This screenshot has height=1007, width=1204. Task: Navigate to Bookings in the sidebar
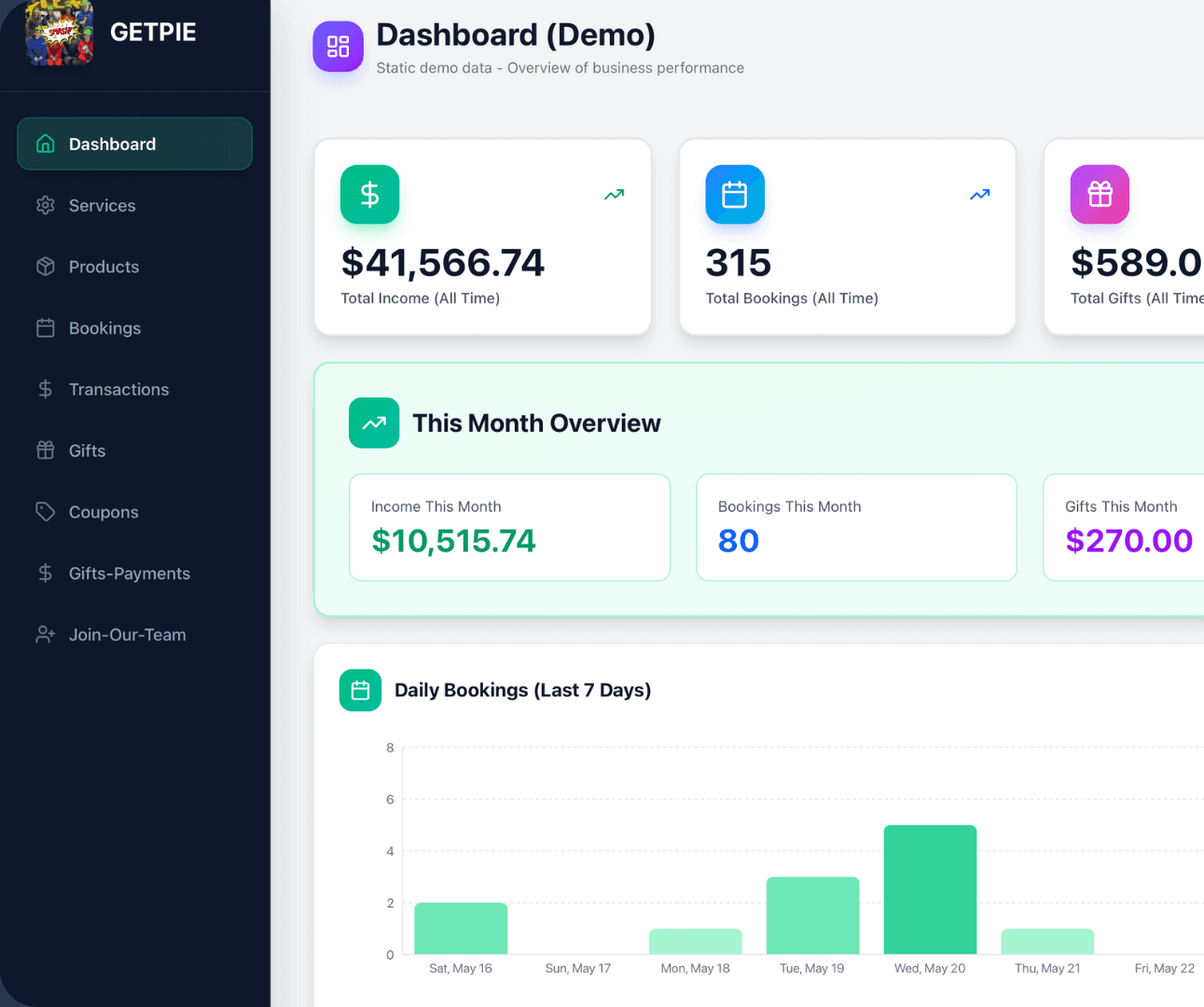(134, 328)
